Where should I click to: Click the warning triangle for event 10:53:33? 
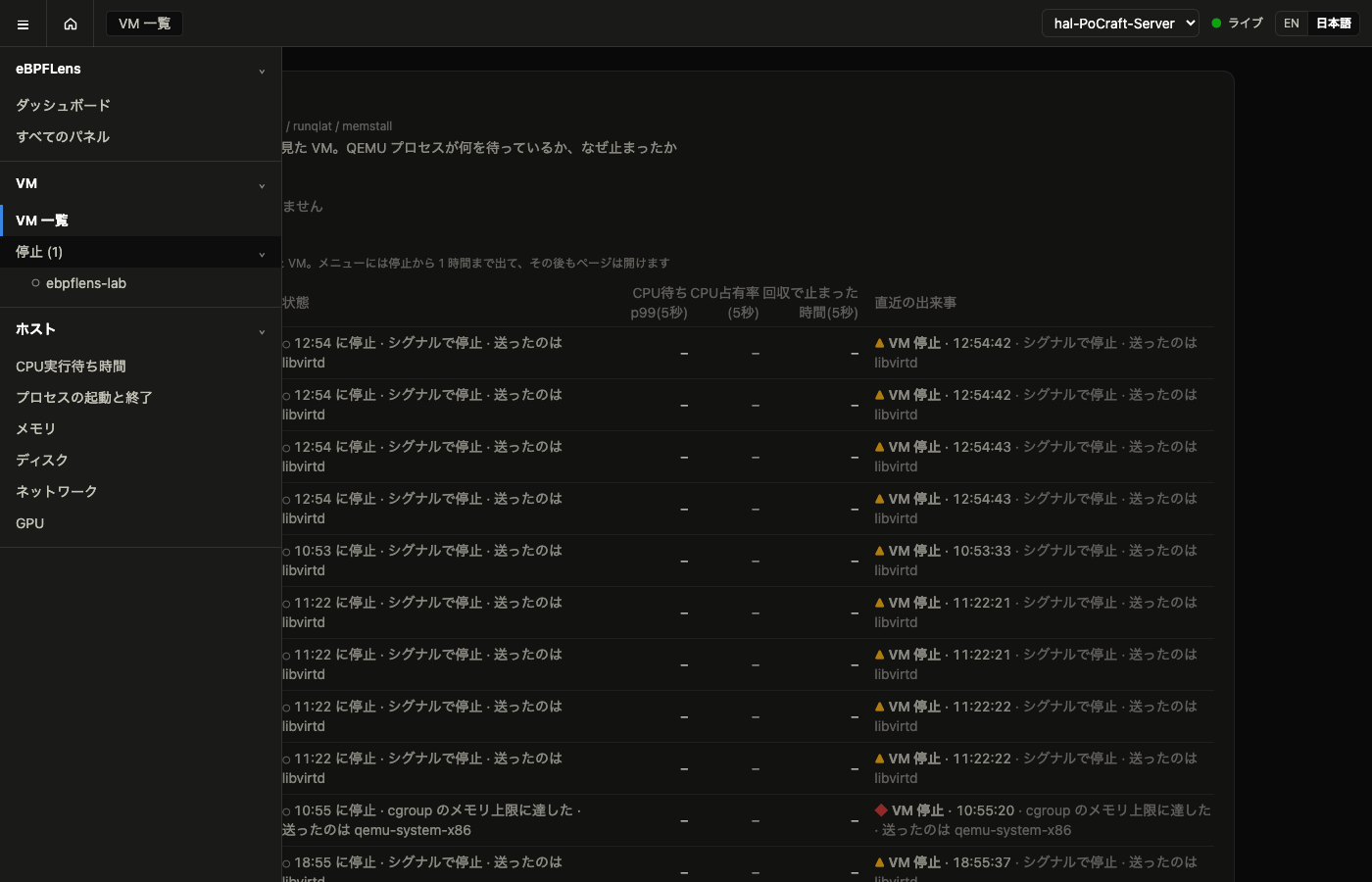tap(880, 551)
